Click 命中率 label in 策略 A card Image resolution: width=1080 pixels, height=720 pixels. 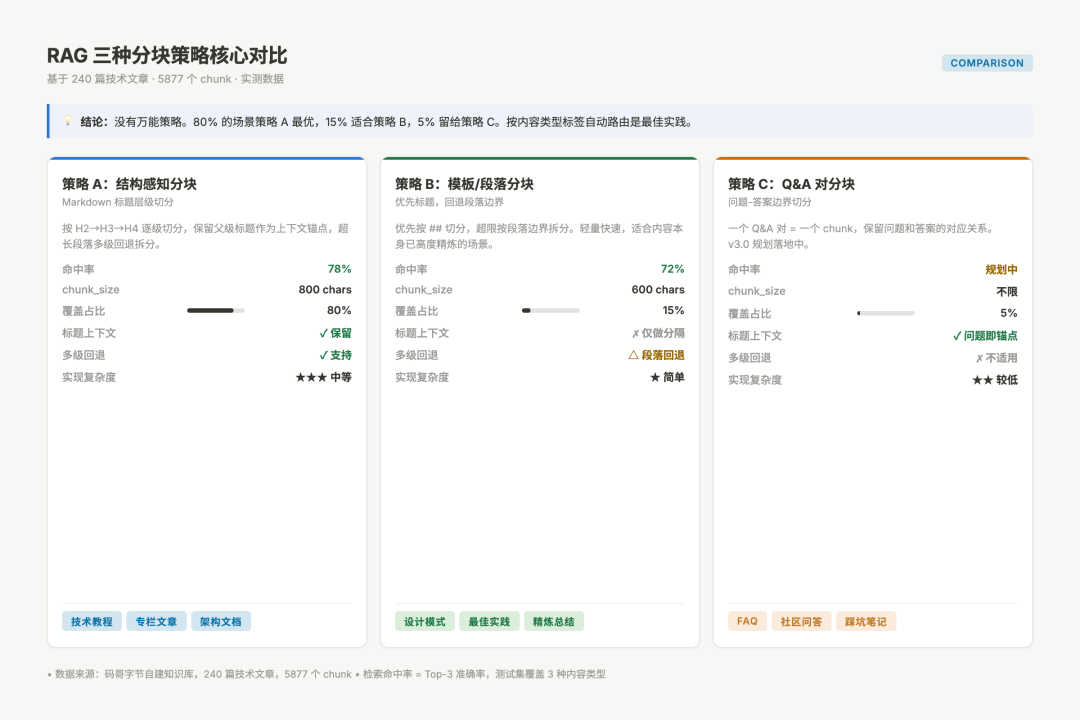pyautogui.click(x=79, y=269)
